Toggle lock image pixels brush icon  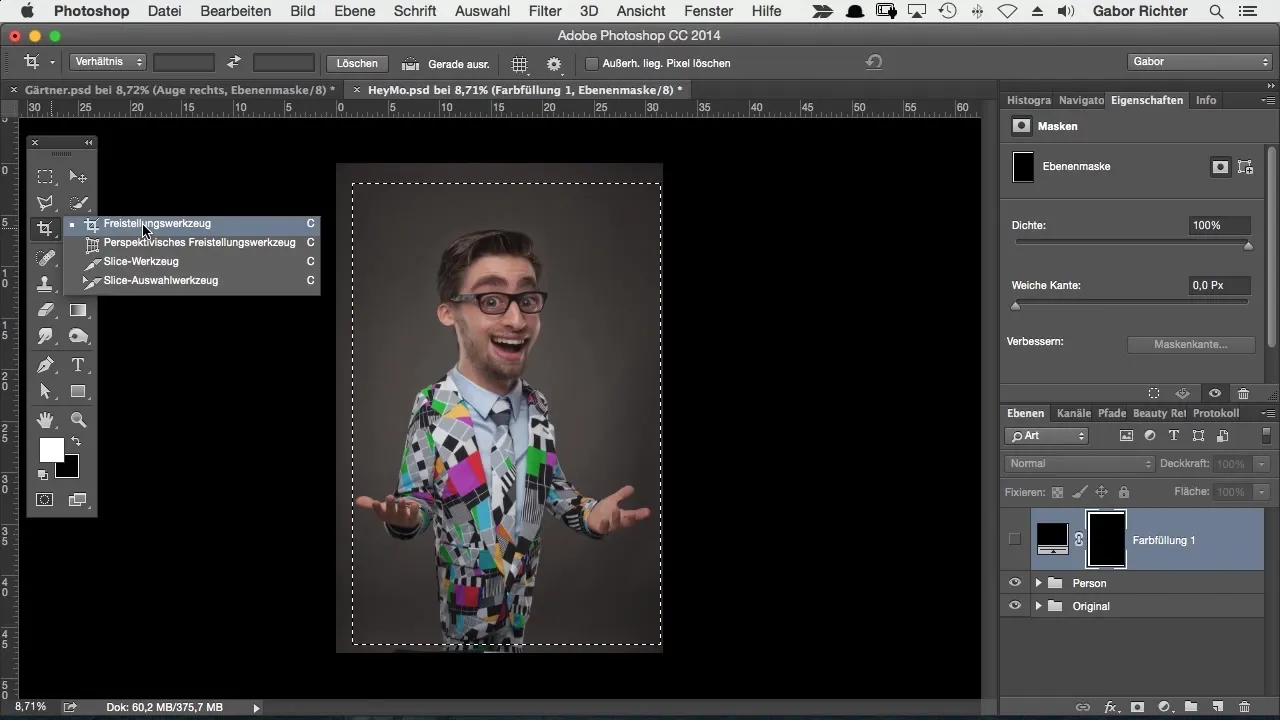(x=1079, y=492)
